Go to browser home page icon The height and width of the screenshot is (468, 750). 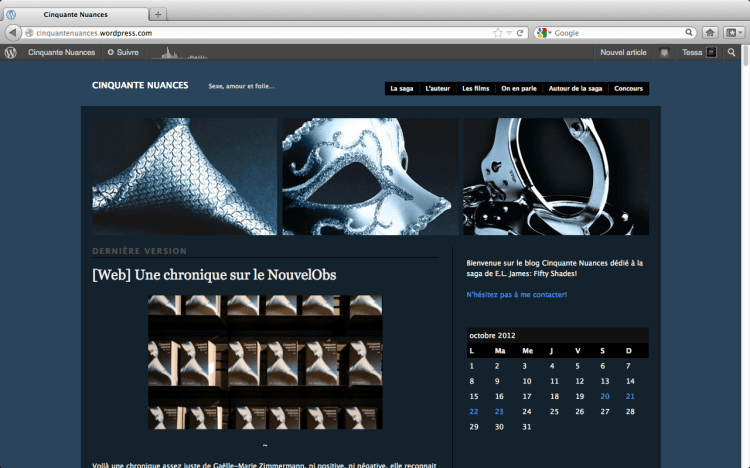coord(710,33)
